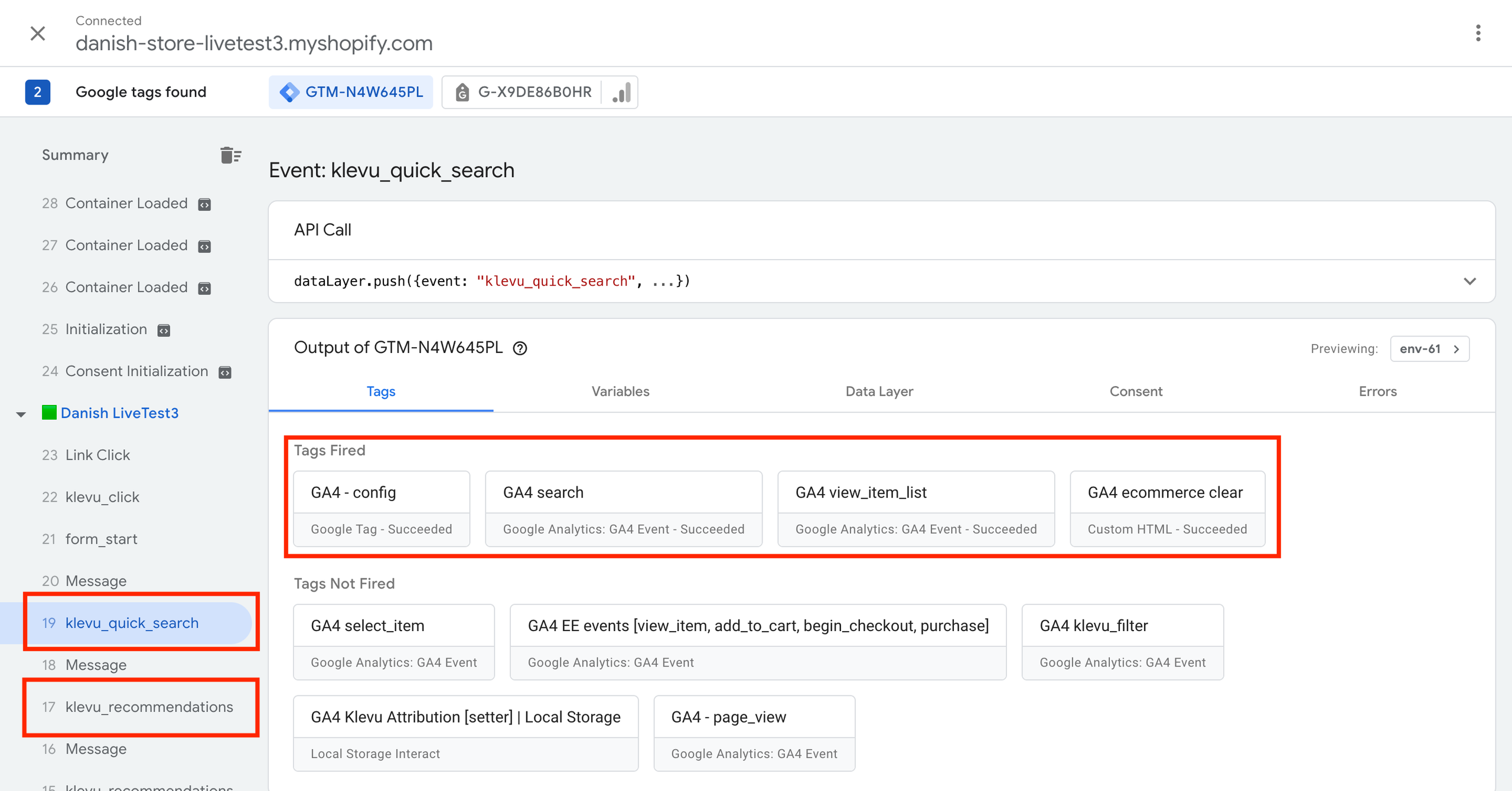Open the GA4 Klevu Attribution Local Storage tag
Screen dimensions: 1512x791
pos(466,733)
